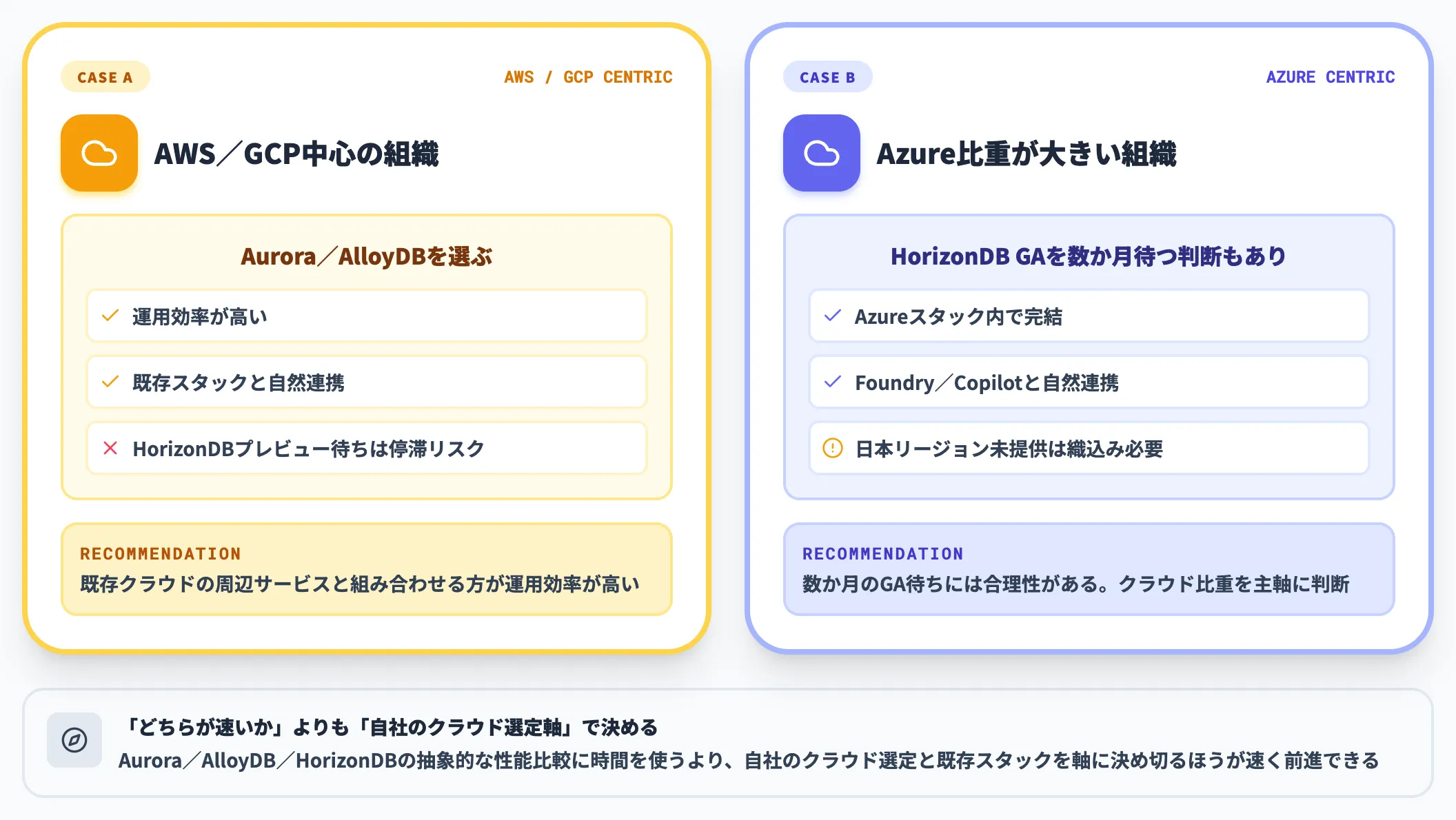Select the 運用効率が高い row
1456x820 pixels.
[x=367, y=316]
